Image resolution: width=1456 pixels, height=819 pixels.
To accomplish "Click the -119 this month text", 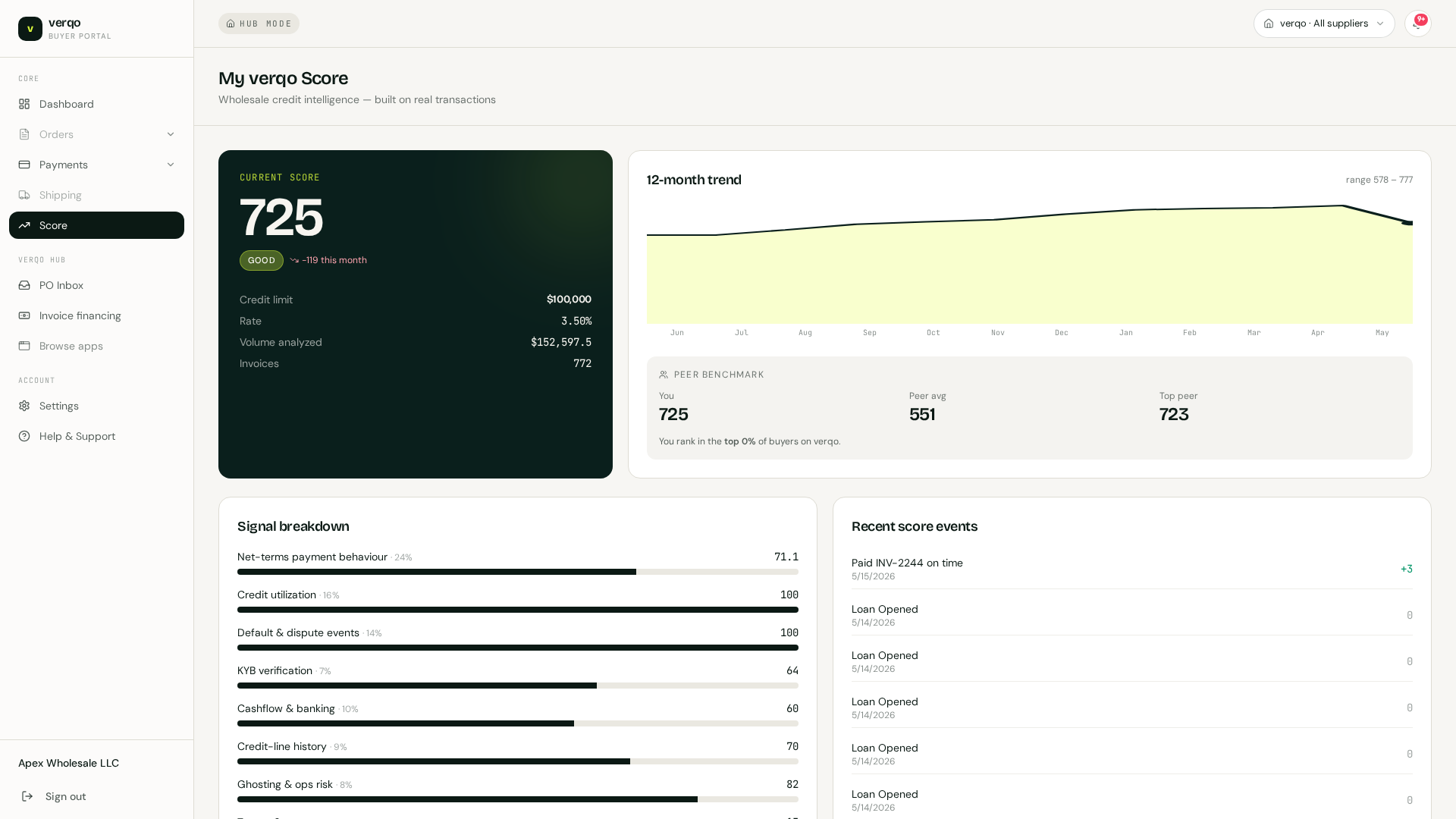I will 334,260.
